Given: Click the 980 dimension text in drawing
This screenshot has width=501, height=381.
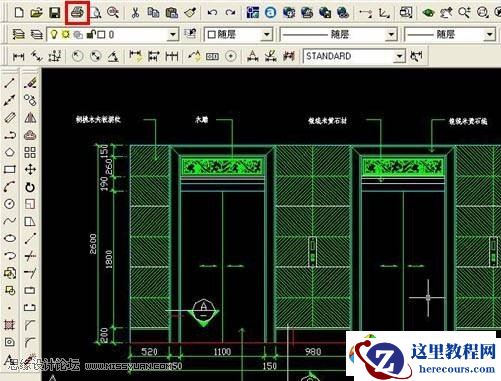Looking at the screenshot, I should (313, 352).
